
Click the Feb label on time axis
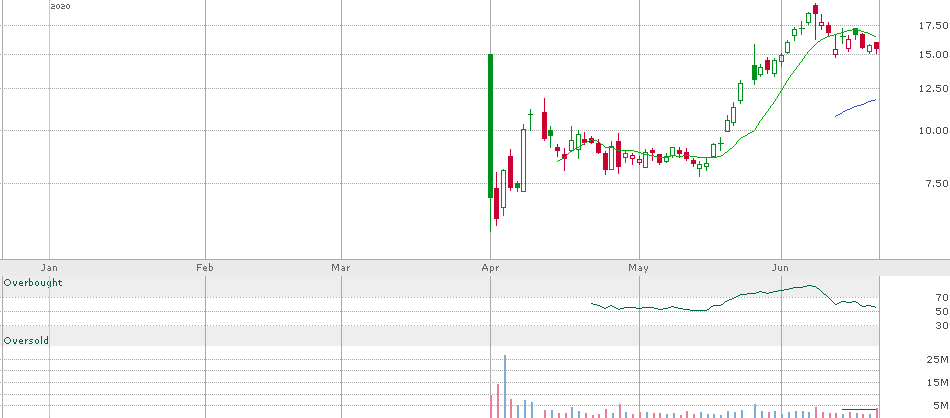click(x=205, y=268)
